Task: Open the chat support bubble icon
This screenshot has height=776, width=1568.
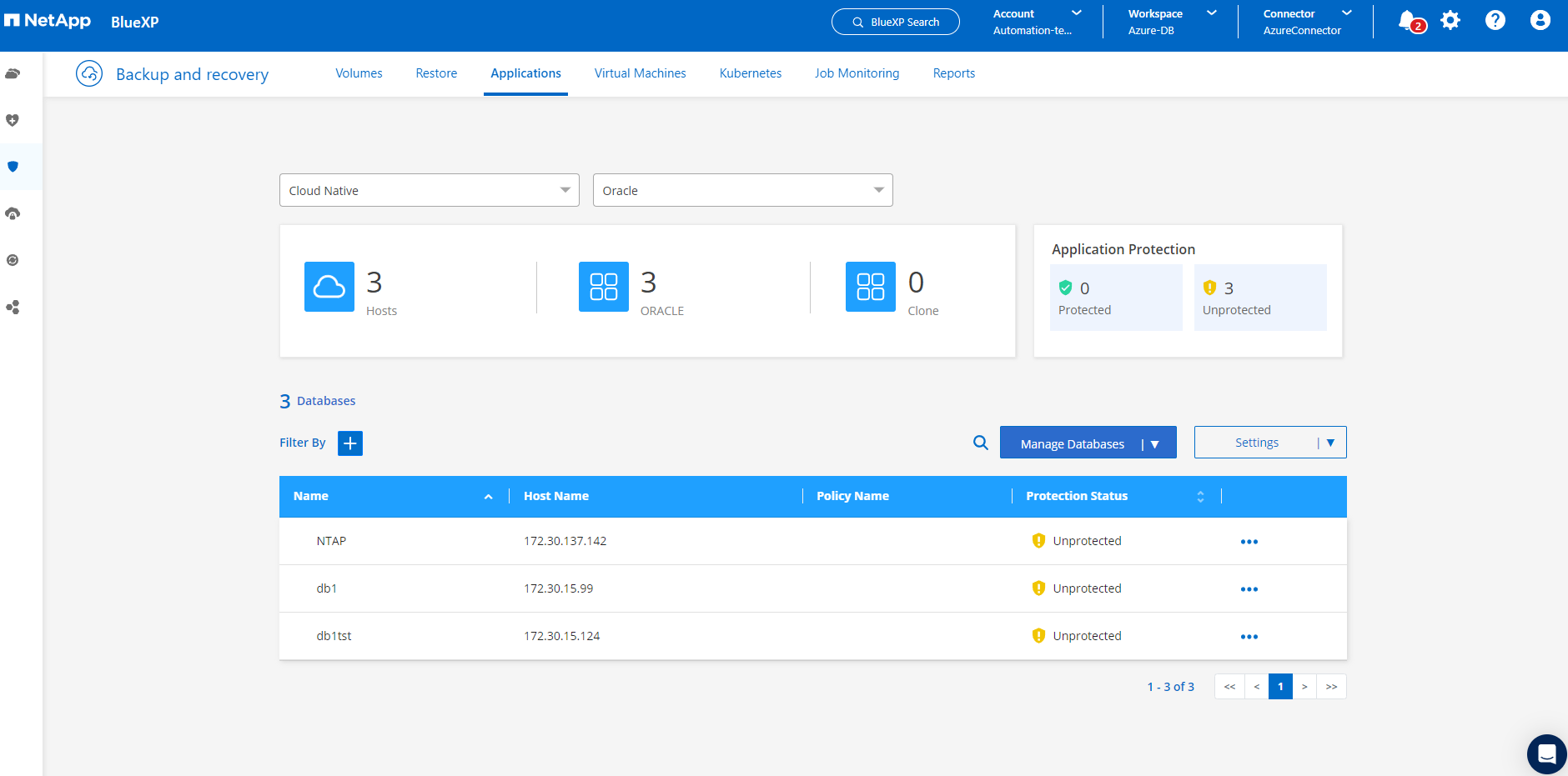Action: [1546, 754]
